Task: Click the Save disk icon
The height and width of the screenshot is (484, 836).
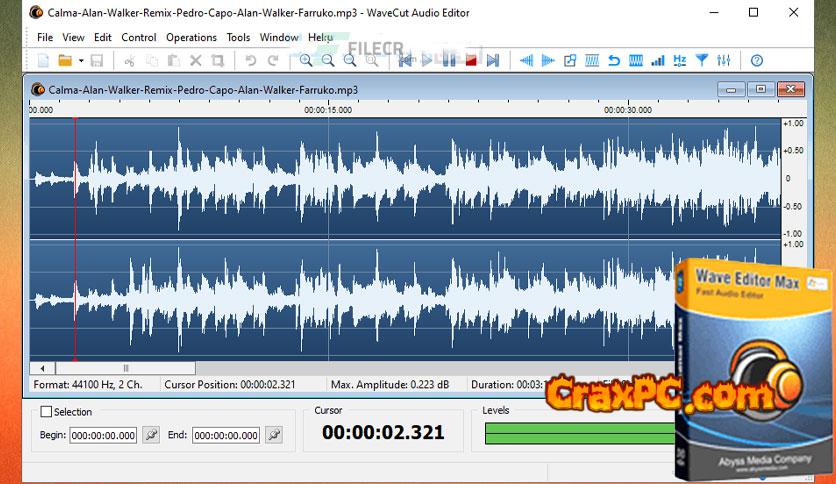Action: [97, 61]
